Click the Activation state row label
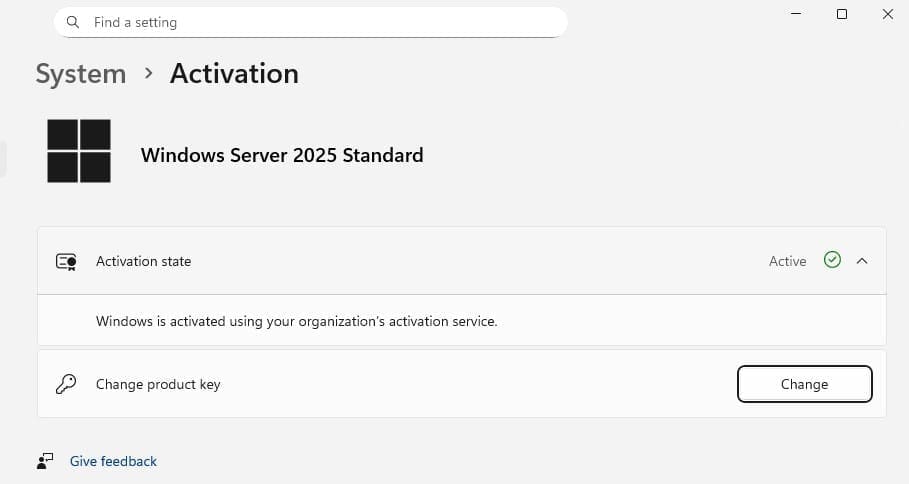 tap(143, 261)
